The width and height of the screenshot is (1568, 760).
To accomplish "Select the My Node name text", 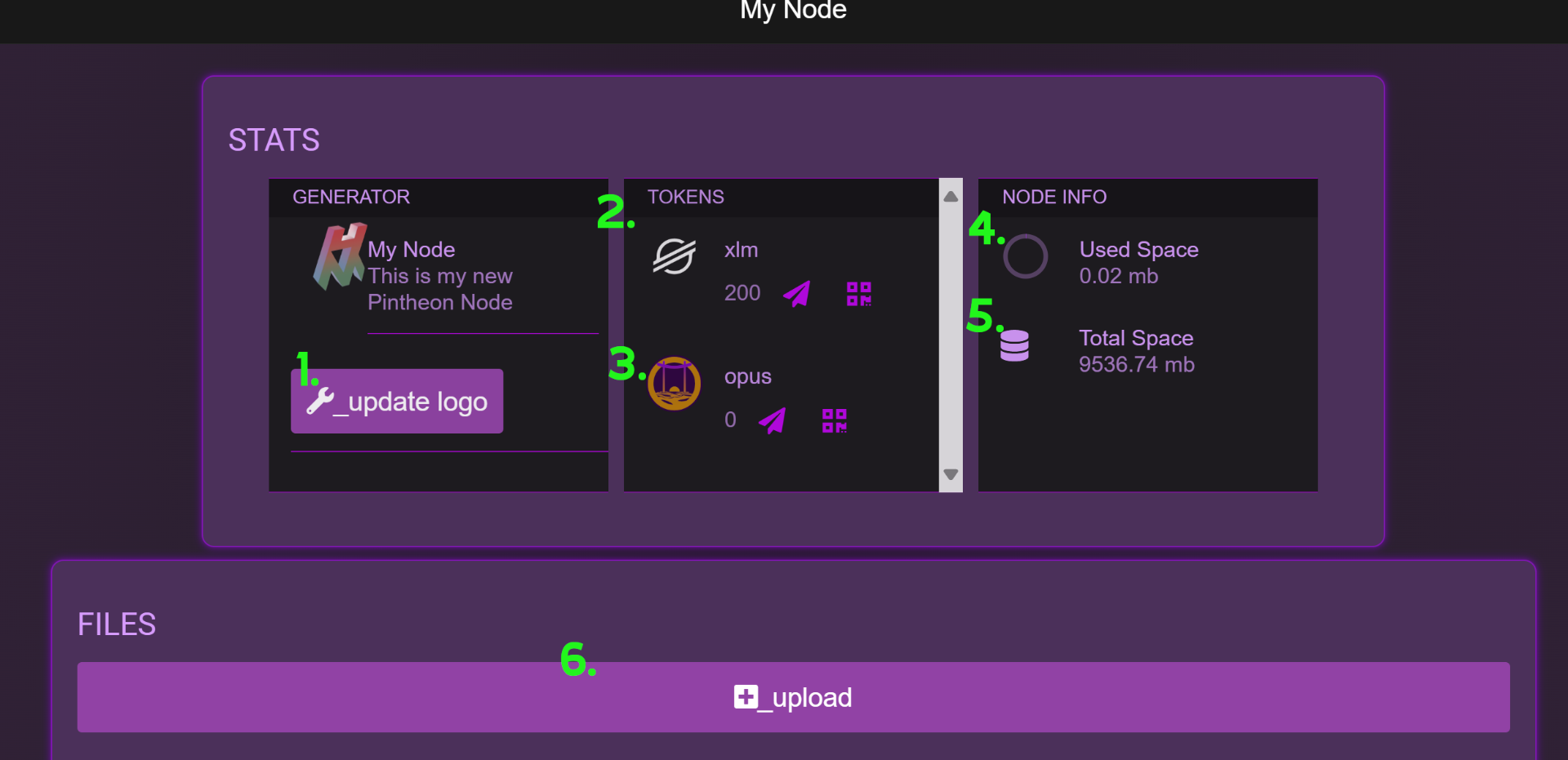I will point(411,250).
